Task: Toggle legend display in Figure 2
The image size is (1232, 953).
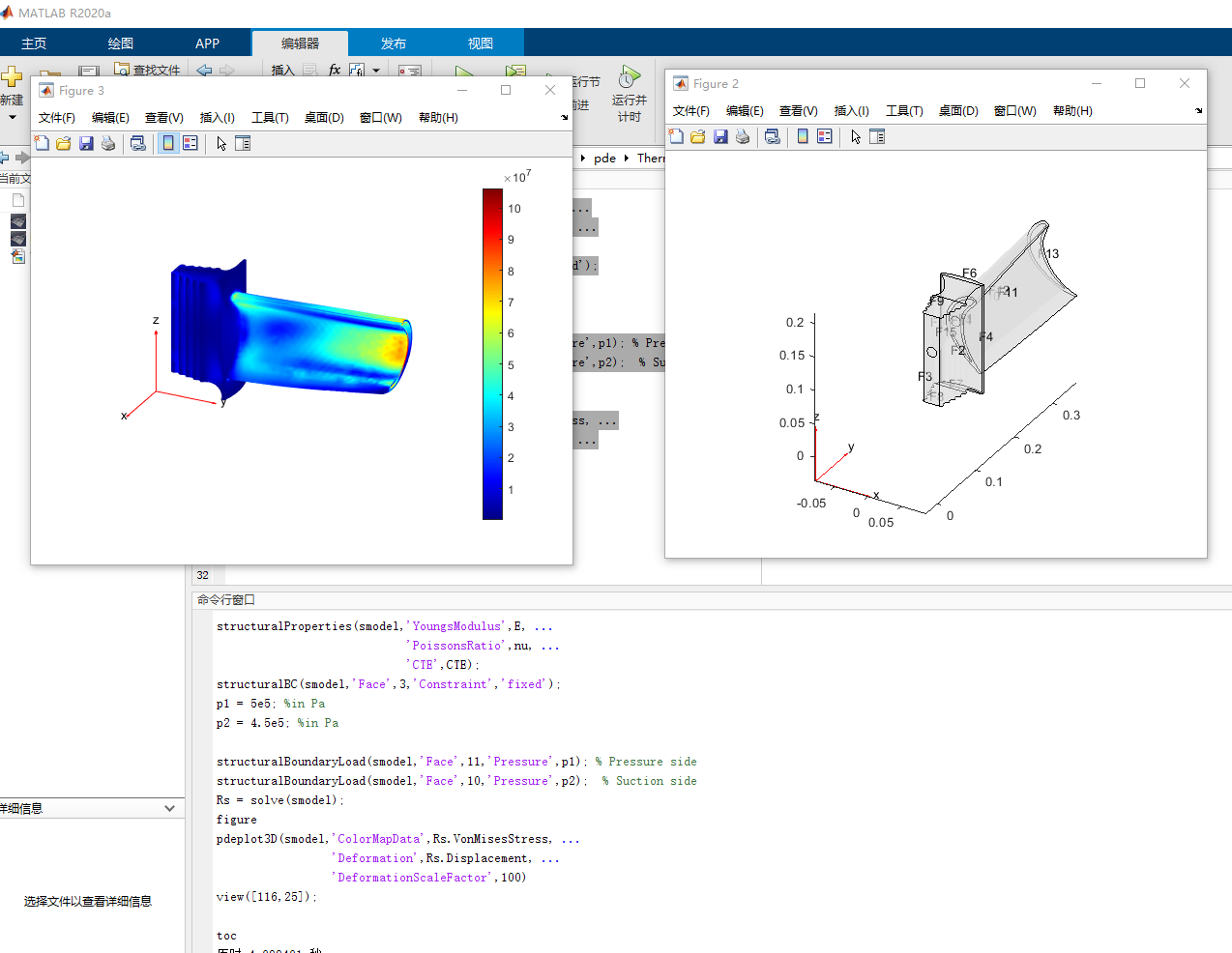Action: (826, 136)
